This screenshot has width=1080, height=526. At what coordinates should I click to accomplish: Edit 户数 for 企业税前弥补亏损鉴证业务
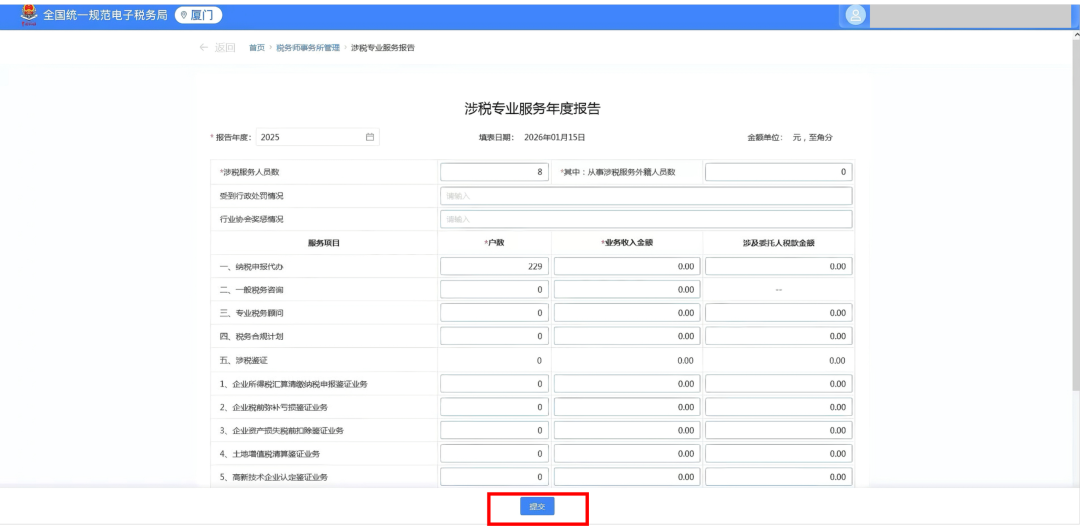[495, 407]
